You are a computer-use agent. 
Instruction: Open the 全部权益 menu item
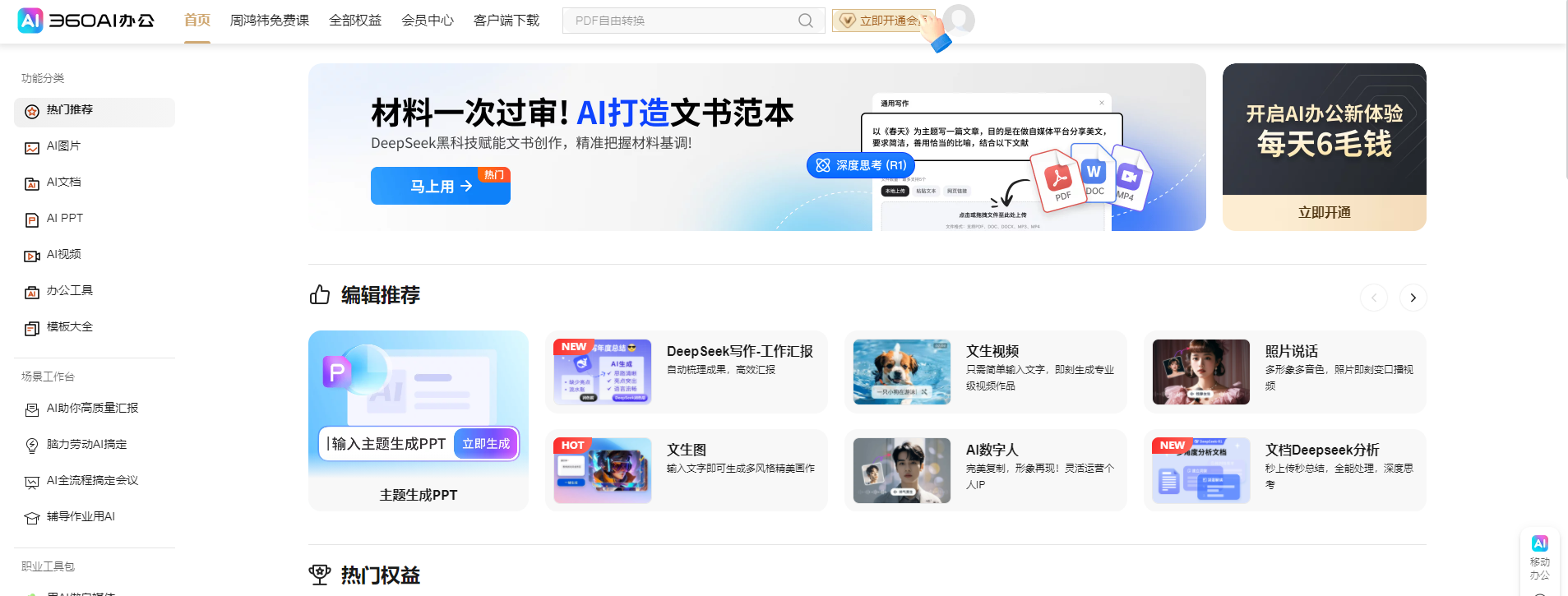click(355, 21)
